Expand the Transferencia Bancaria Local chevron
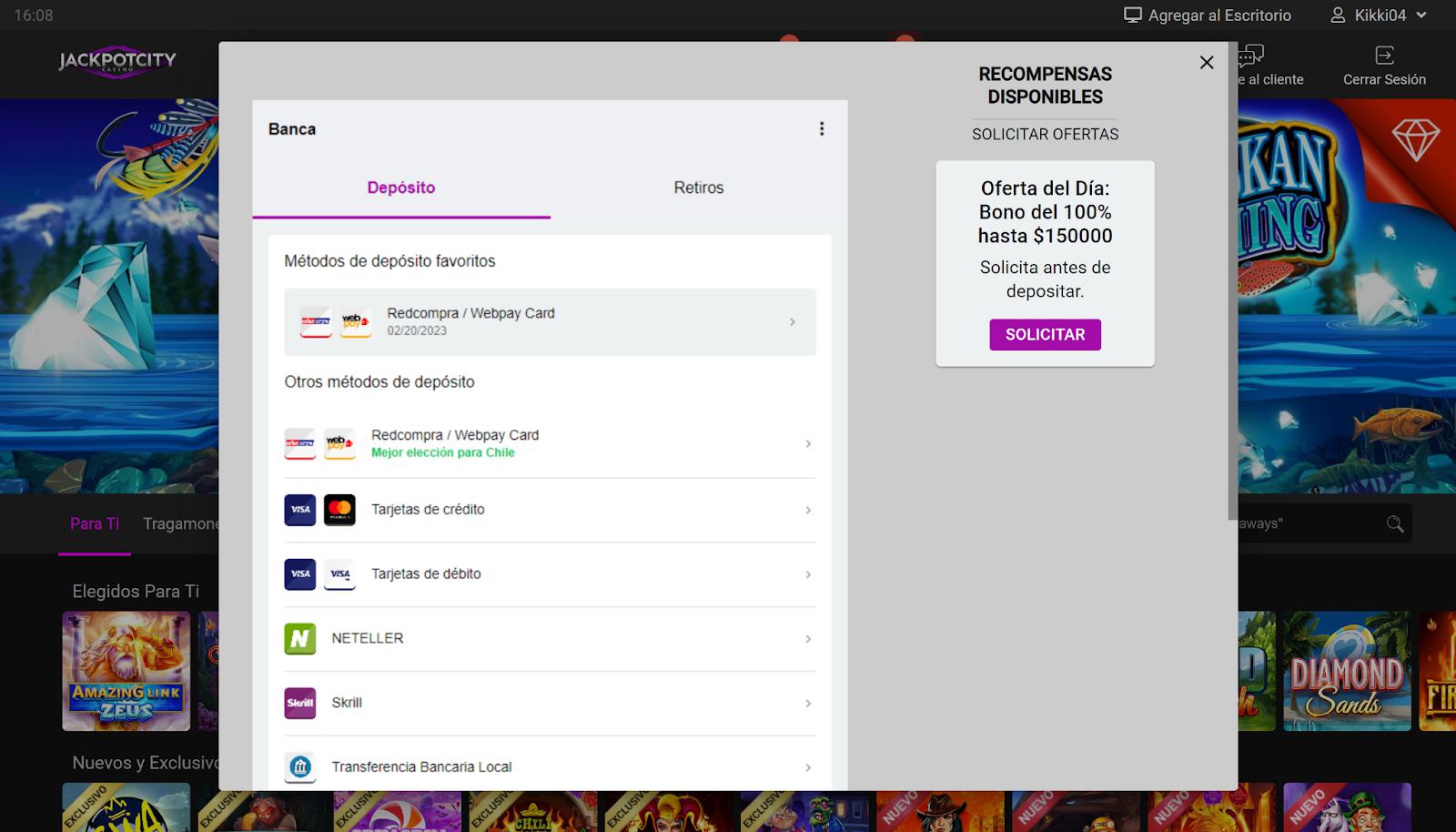 [x=808, y=767]
